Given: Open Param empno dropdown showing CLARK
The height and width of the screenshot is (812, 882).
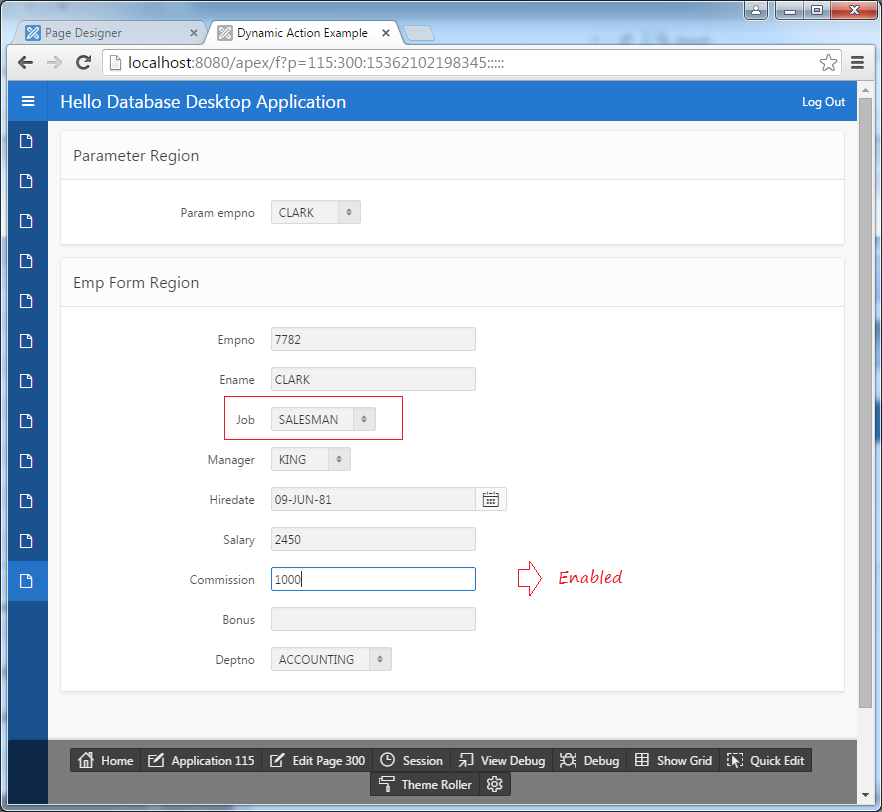Looking at the screenshot, I should [316, 212].
